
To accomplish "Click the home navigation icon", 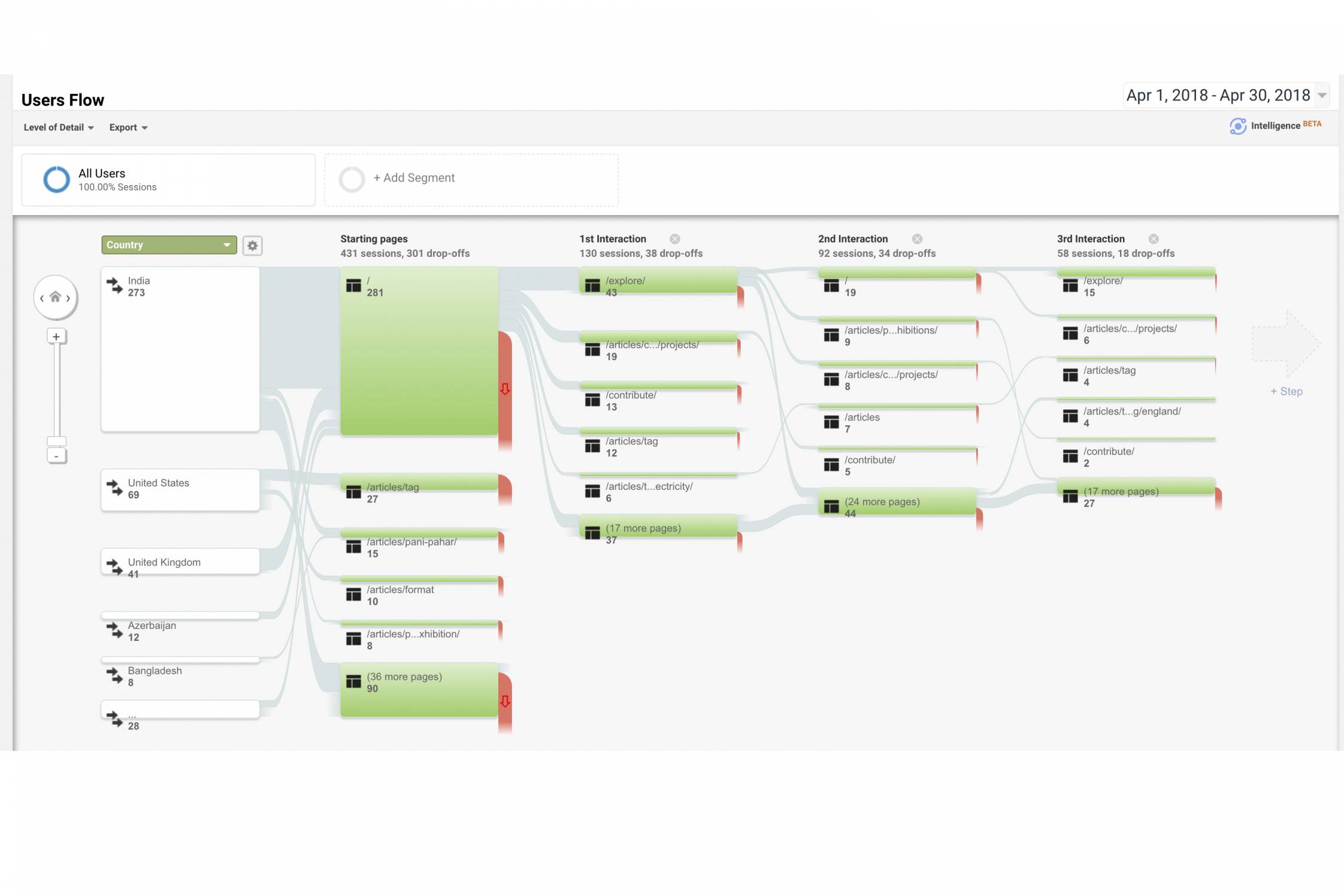I will pos(56,297).
